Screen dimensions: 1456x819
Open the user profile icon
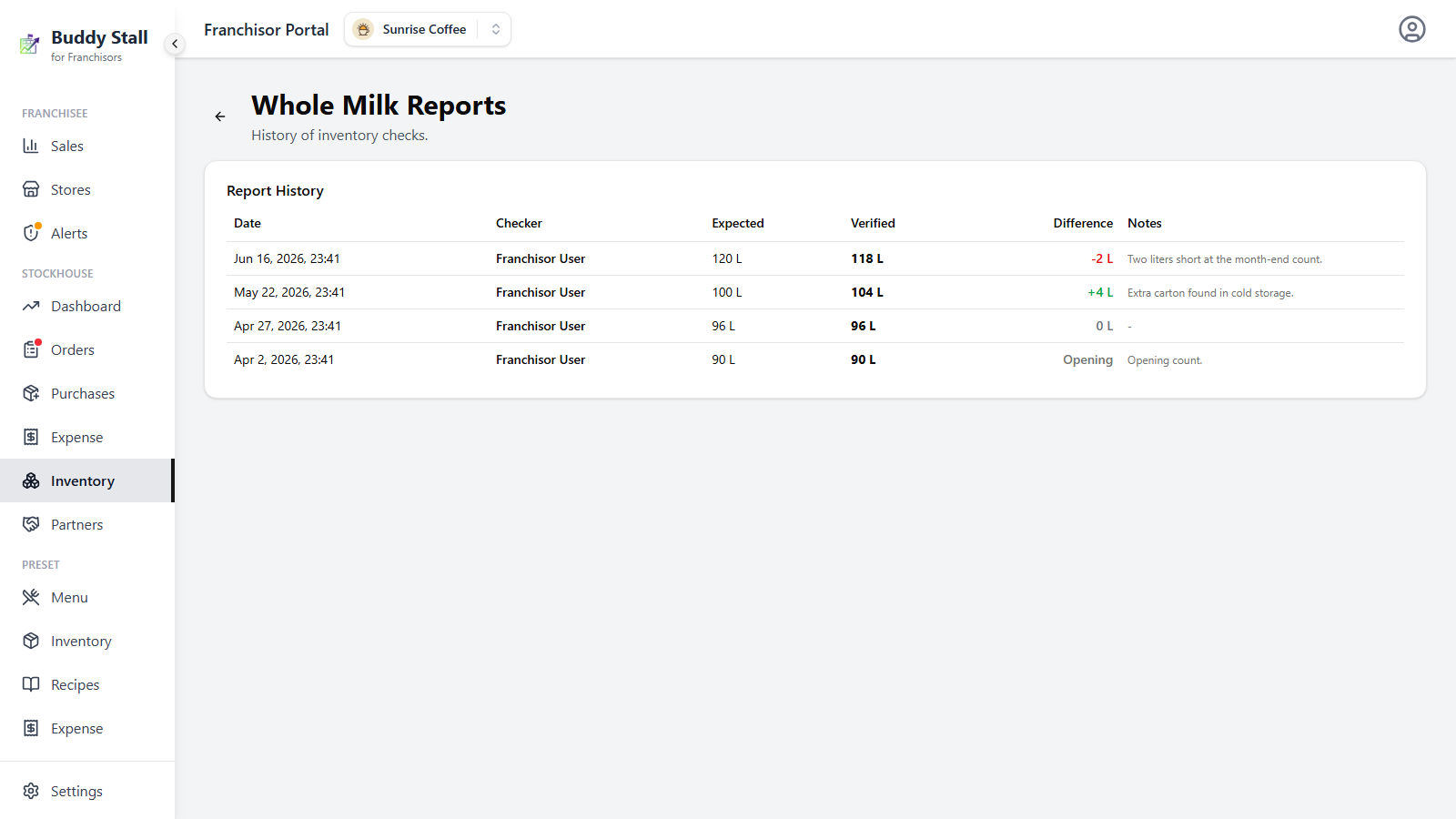1411,29
